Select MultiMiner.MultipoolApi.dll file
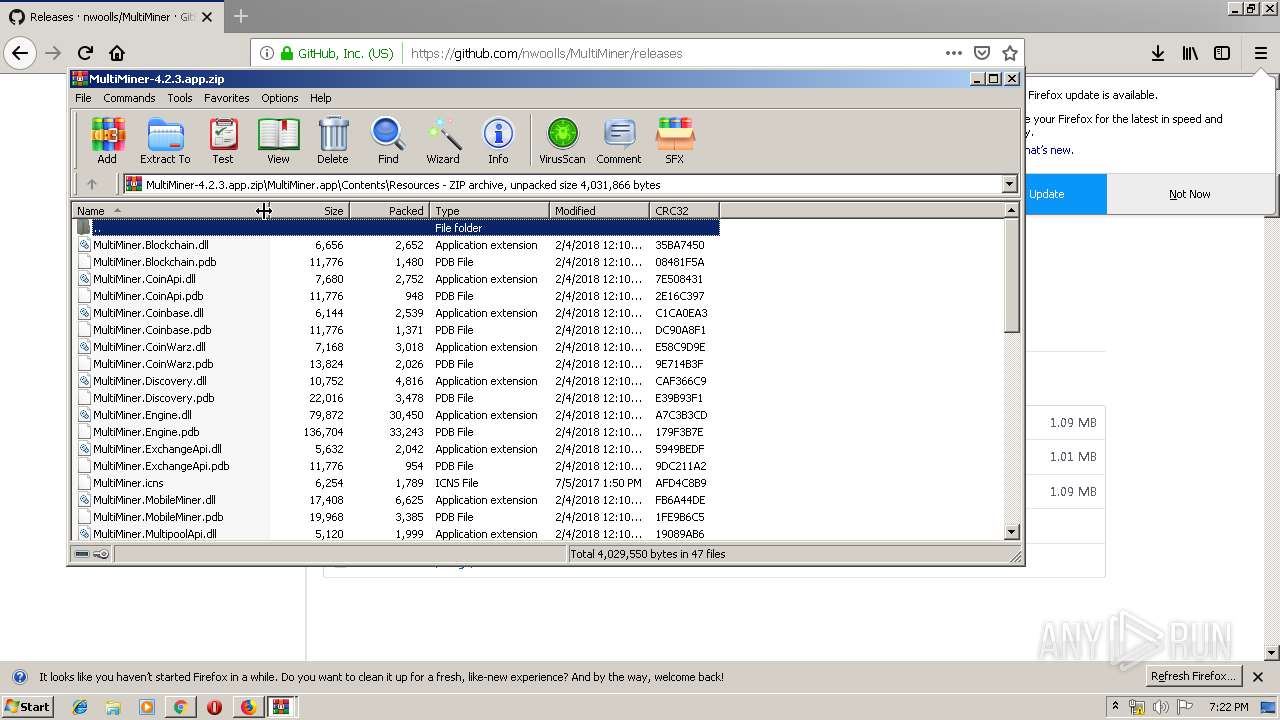Image resolution: width=1280 pixels, height=720 pixels. (x=155, y=534)
